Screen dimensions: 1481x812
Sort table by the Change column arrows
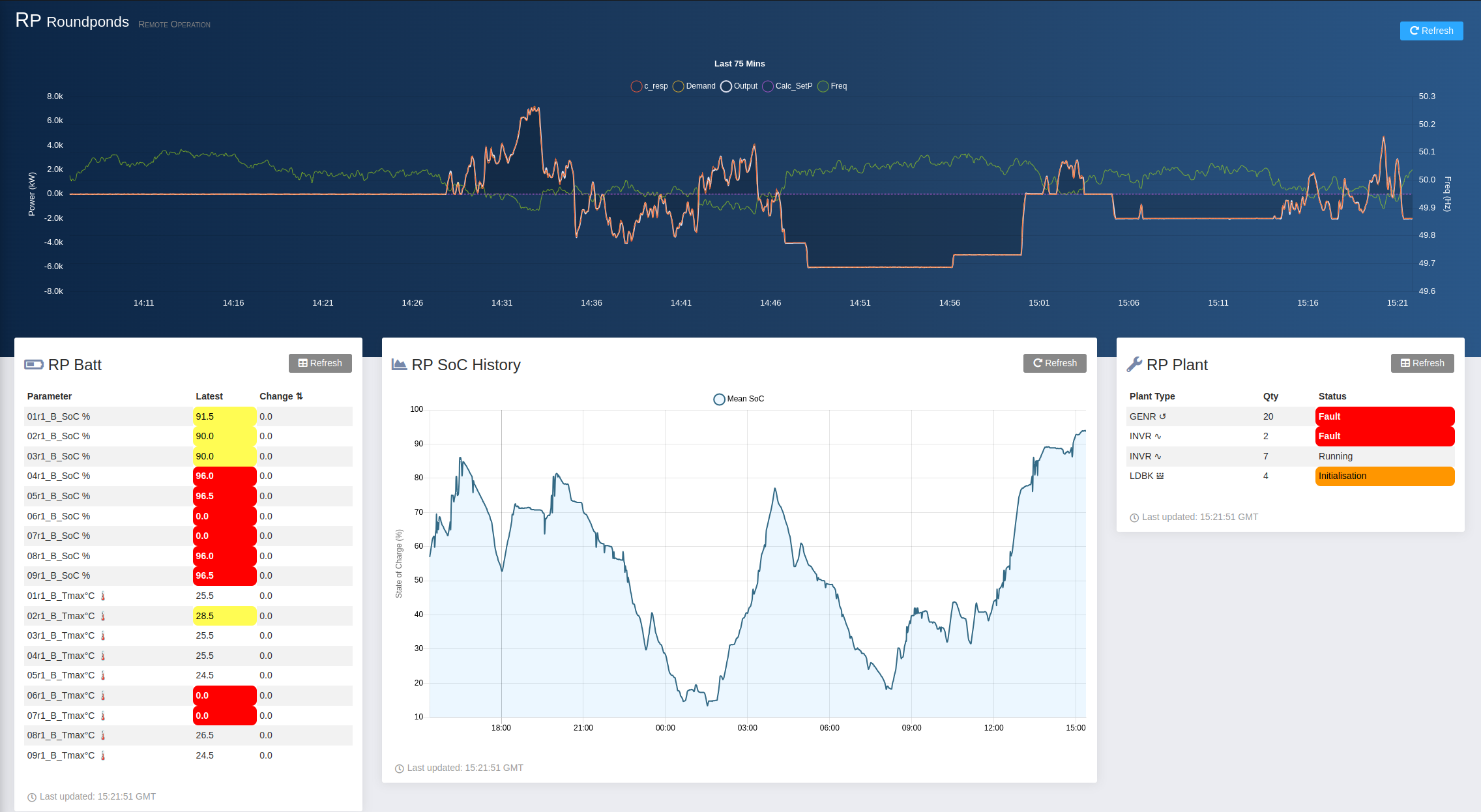coord(299,396)
